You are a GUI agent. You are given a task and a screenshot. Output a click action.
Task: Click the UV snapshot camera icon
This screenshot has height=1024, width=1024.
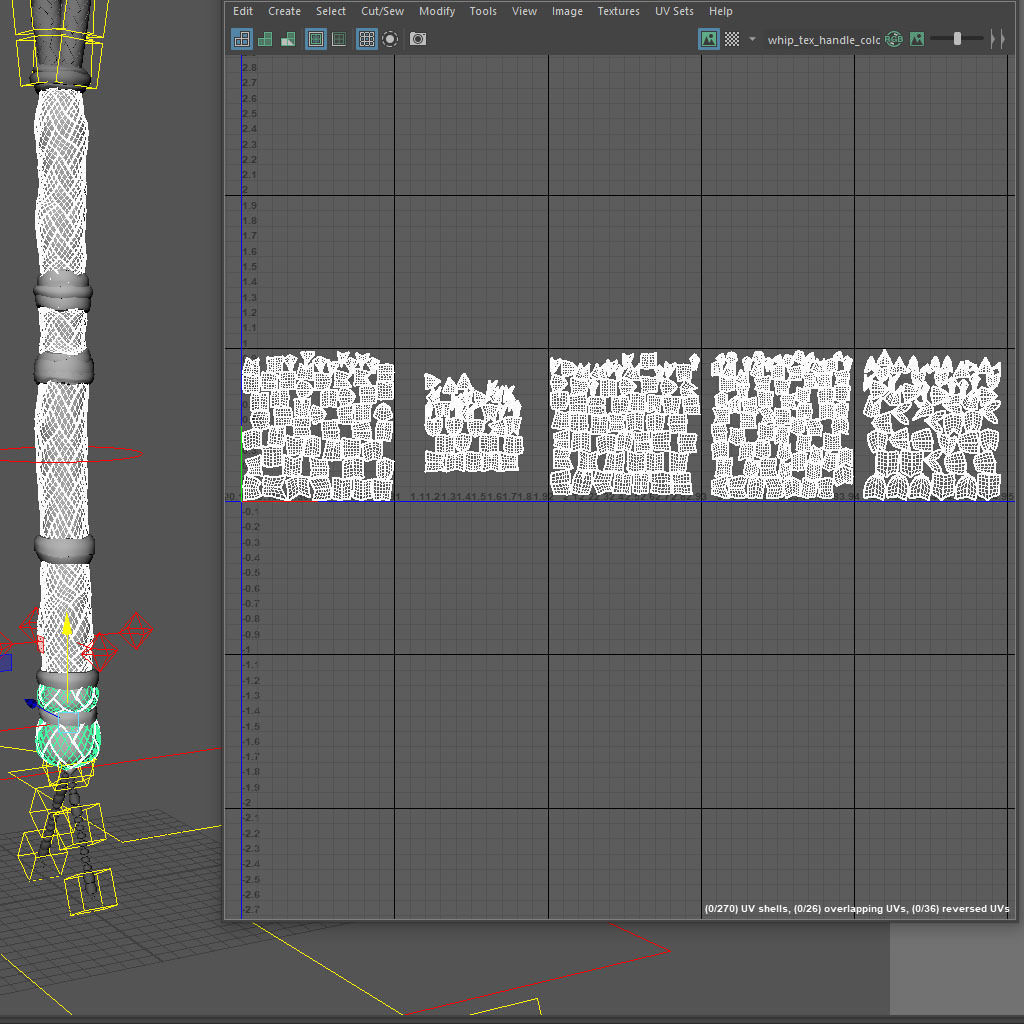pyautogui.click(x=418, y=39)
